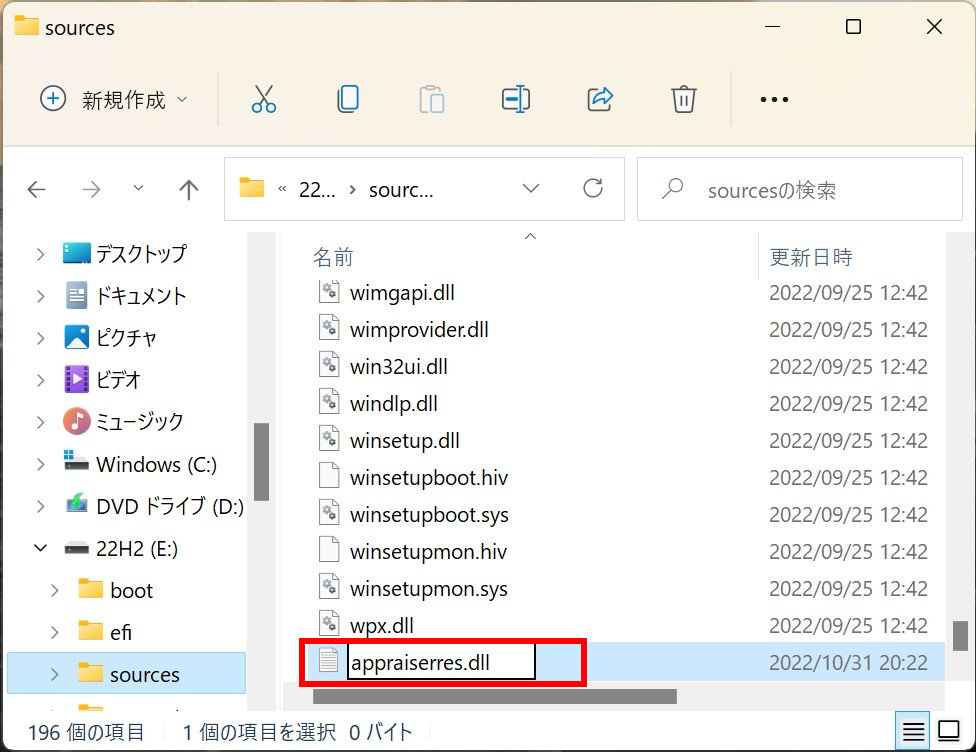Click the Cut scissors icon

pos(263,99)
